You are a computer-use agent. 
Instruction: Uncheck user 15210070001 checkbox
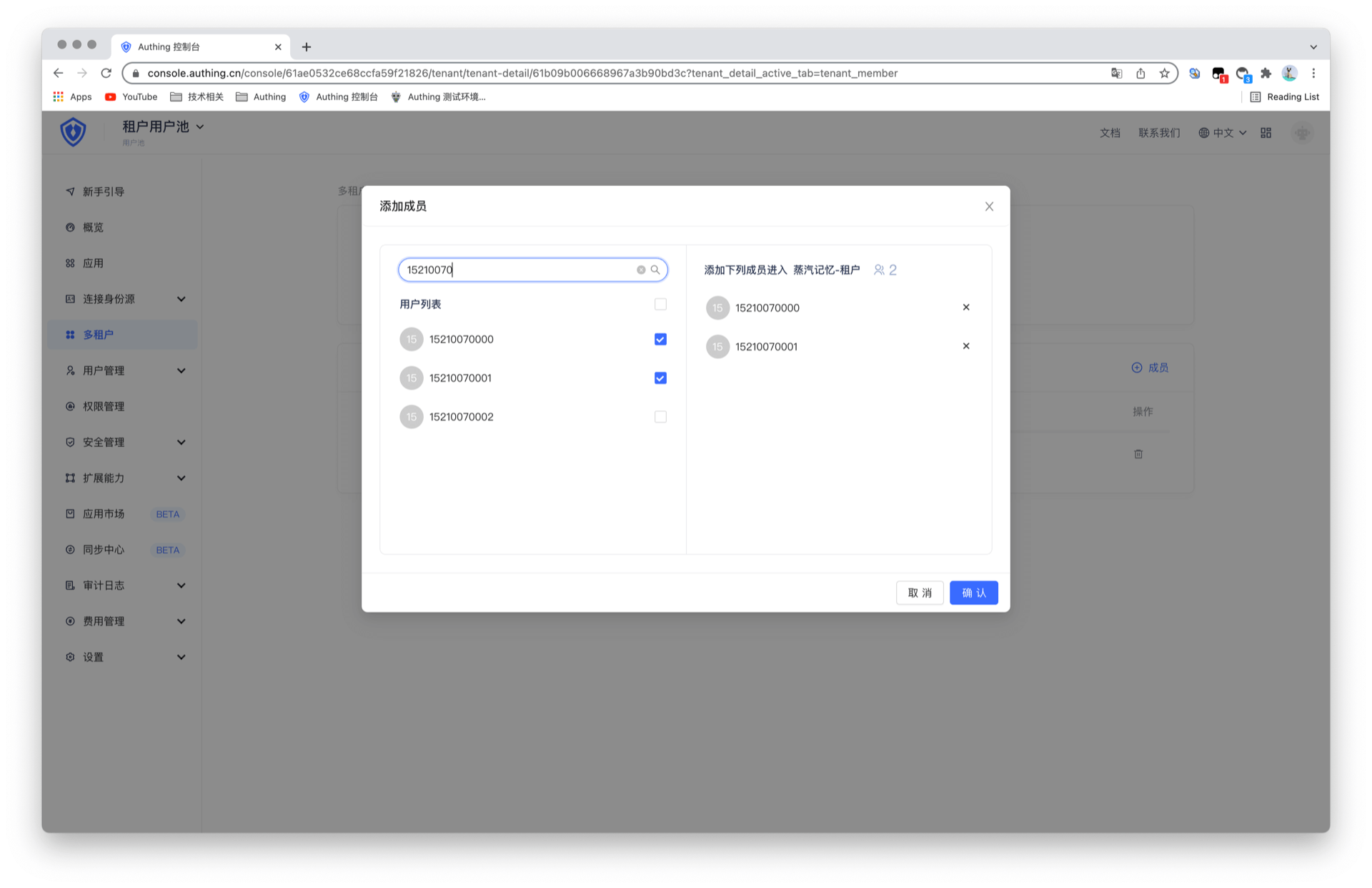[660, 378]
